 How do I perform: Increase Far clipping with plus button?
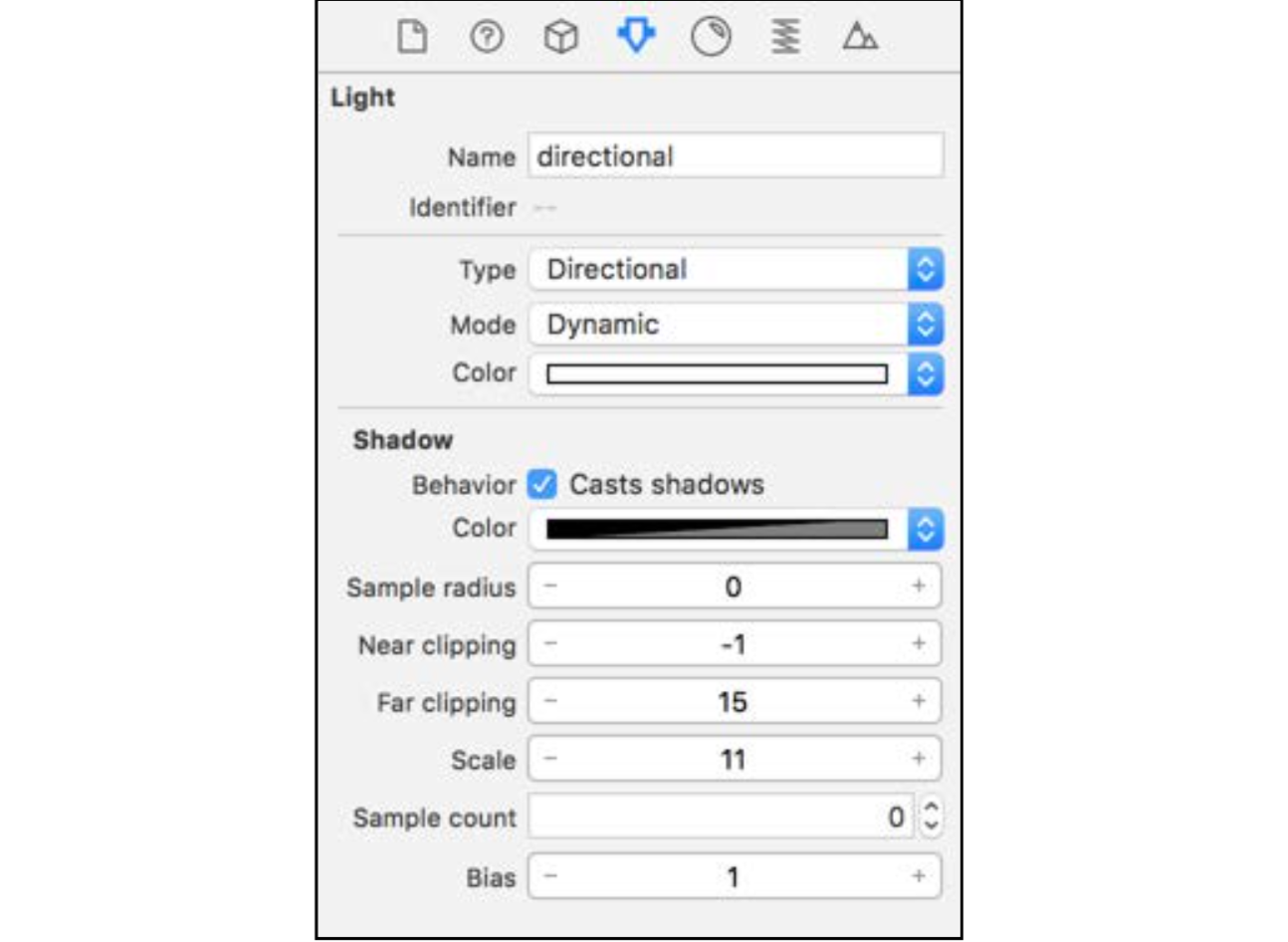(919, 701)
